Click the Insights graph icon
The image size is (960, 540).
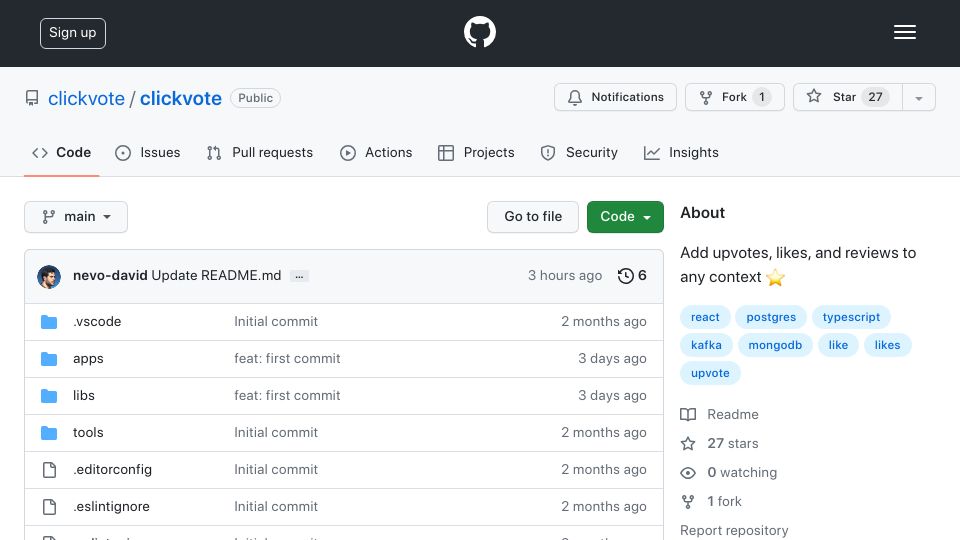click(651, 152)
